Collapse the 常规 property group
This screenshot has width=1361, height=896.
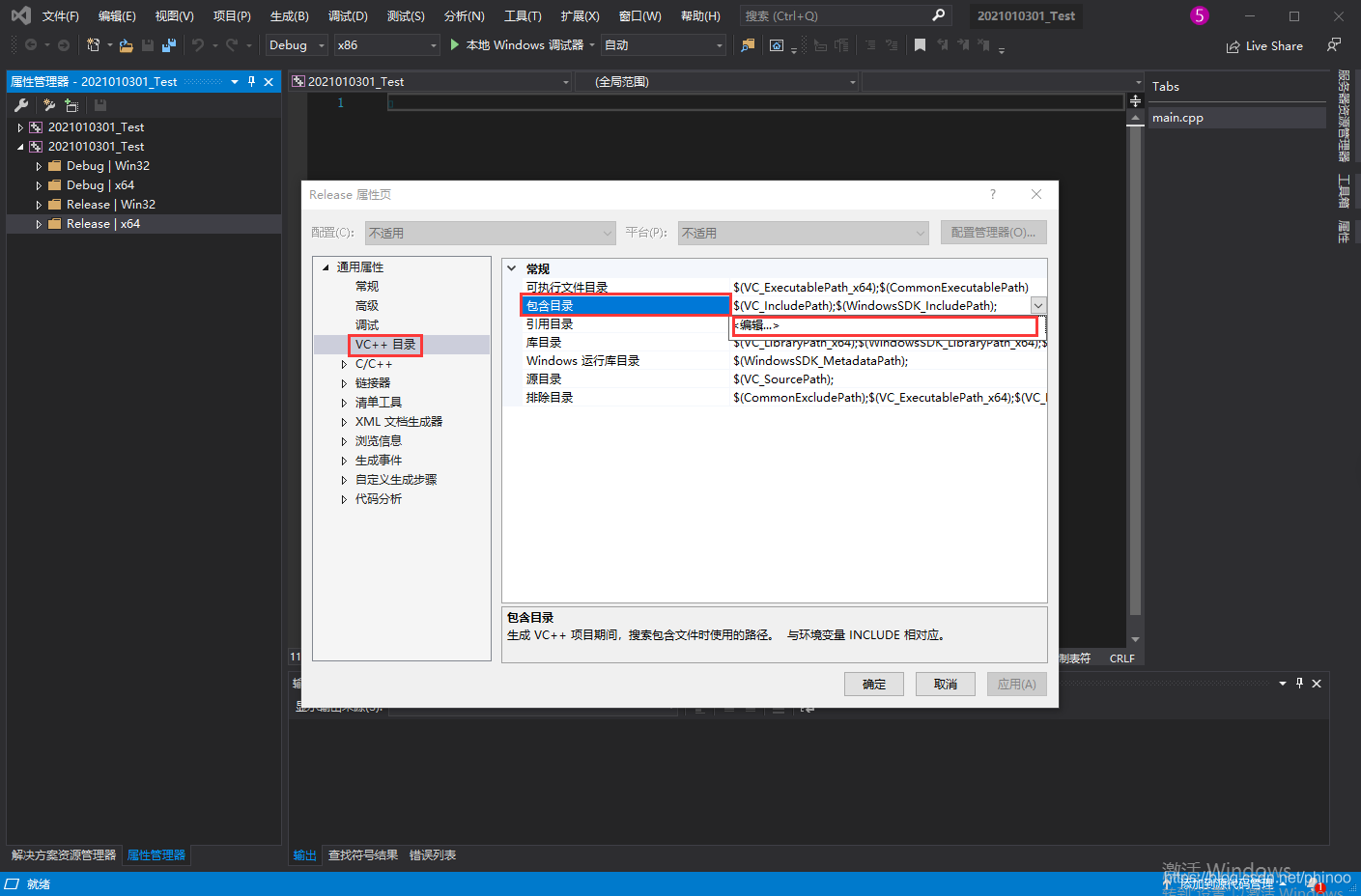click(x=512, y=268)
